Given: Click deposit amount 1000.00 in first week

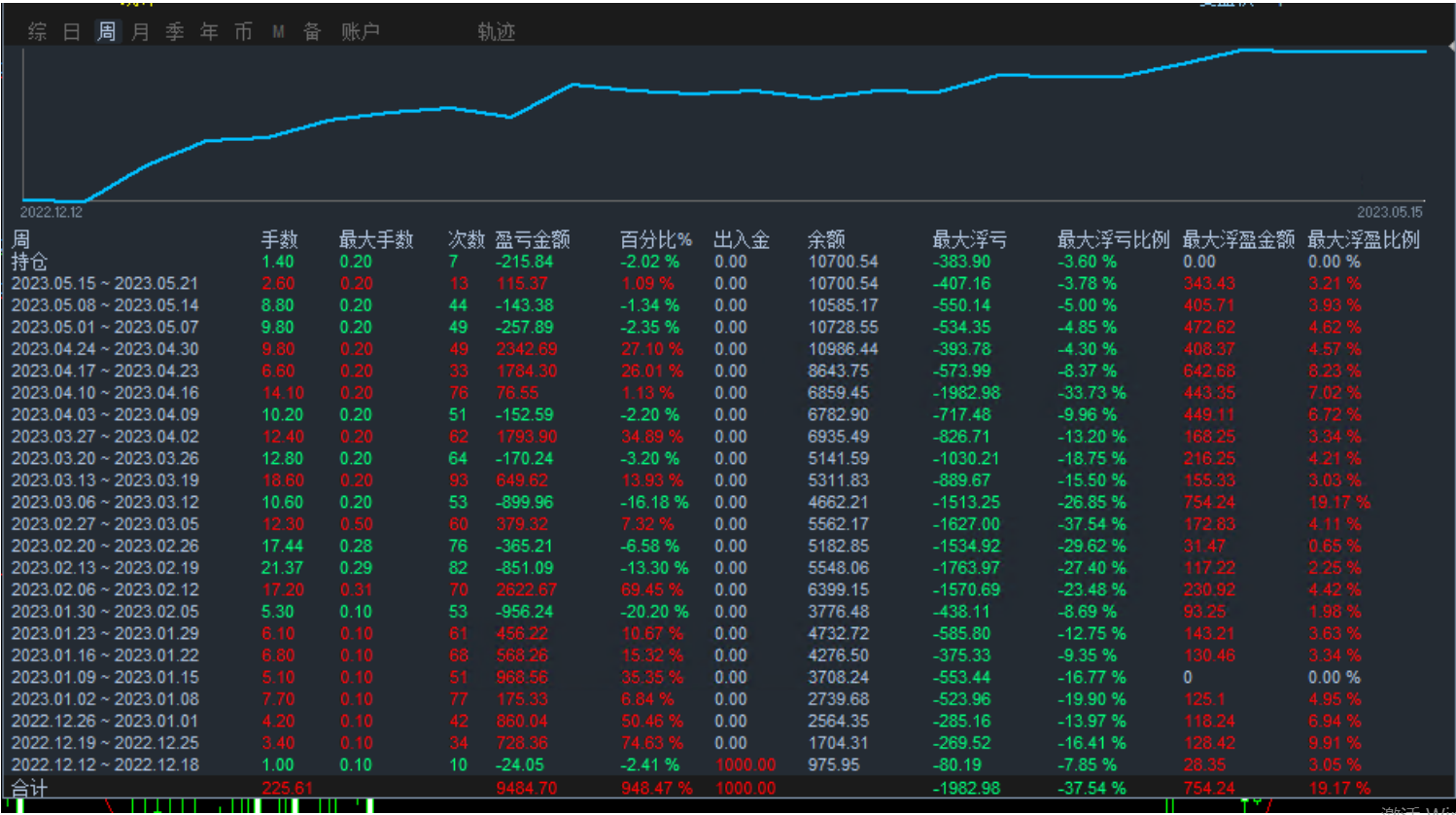Looking at the screenshot, I should [745, 764].
